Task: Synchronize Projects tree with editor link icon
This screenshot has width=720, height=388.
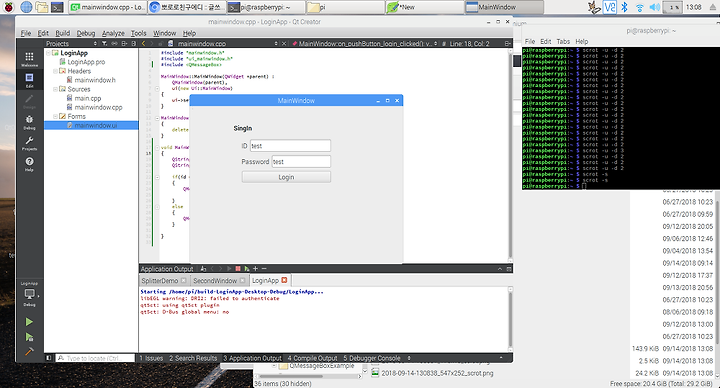Action: [x=114, y=43]
